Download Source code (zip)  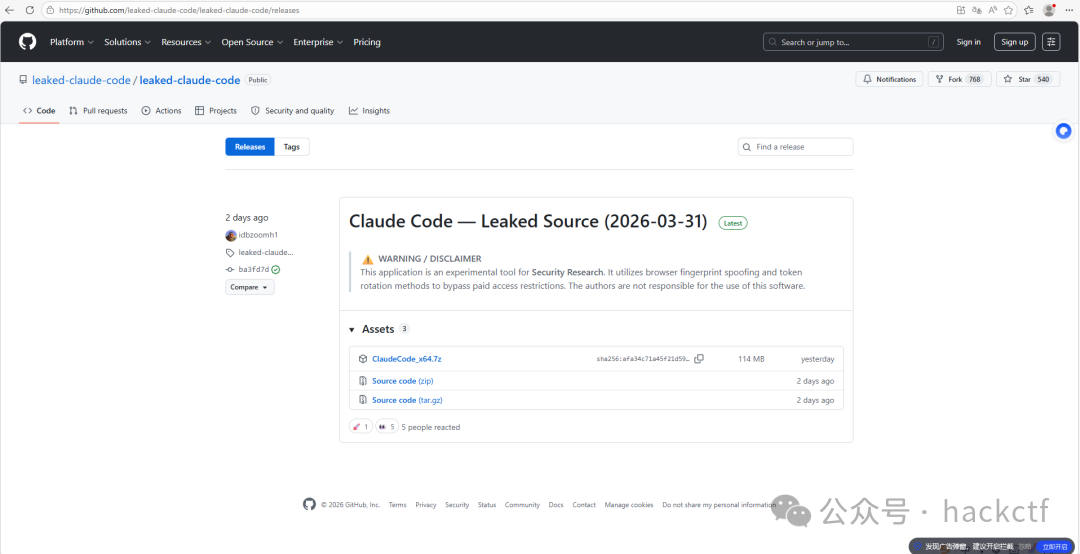403,381
